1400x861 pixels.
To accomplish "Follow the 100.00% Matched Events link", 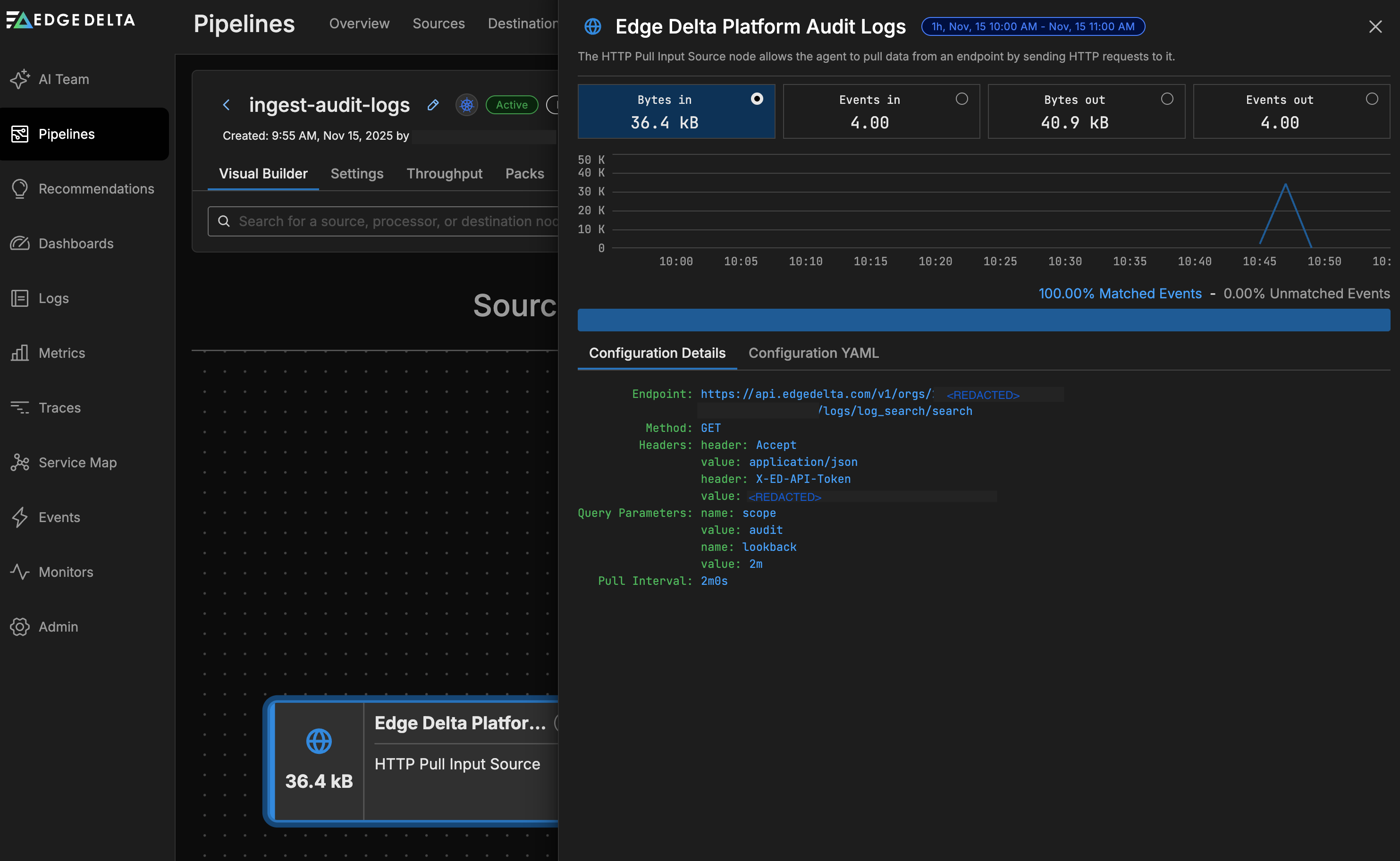I will (1119, 293).
